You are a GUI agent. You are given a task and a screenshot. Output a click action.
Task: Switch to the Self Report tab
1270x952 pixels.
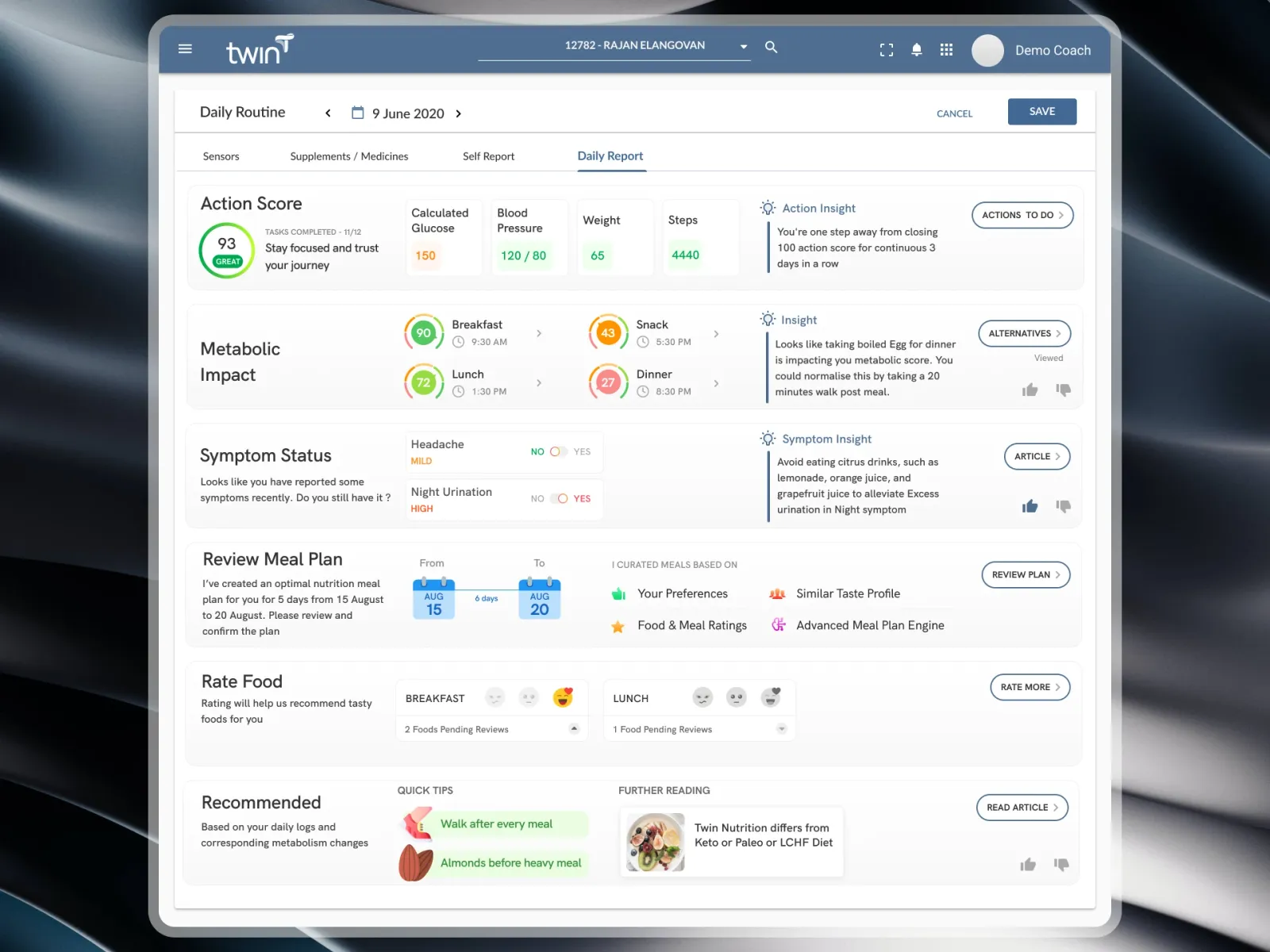tap(488, 156)
